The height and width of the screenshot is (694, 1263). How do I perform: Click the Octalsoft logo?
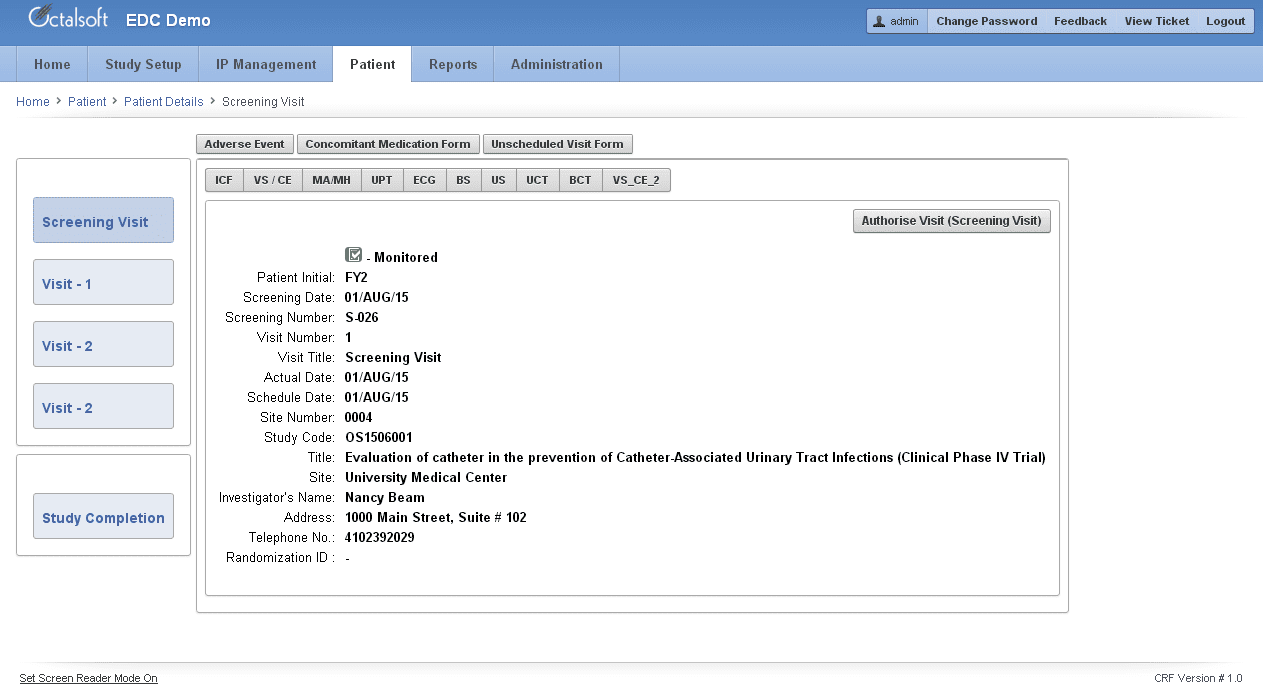click(68, 18)
